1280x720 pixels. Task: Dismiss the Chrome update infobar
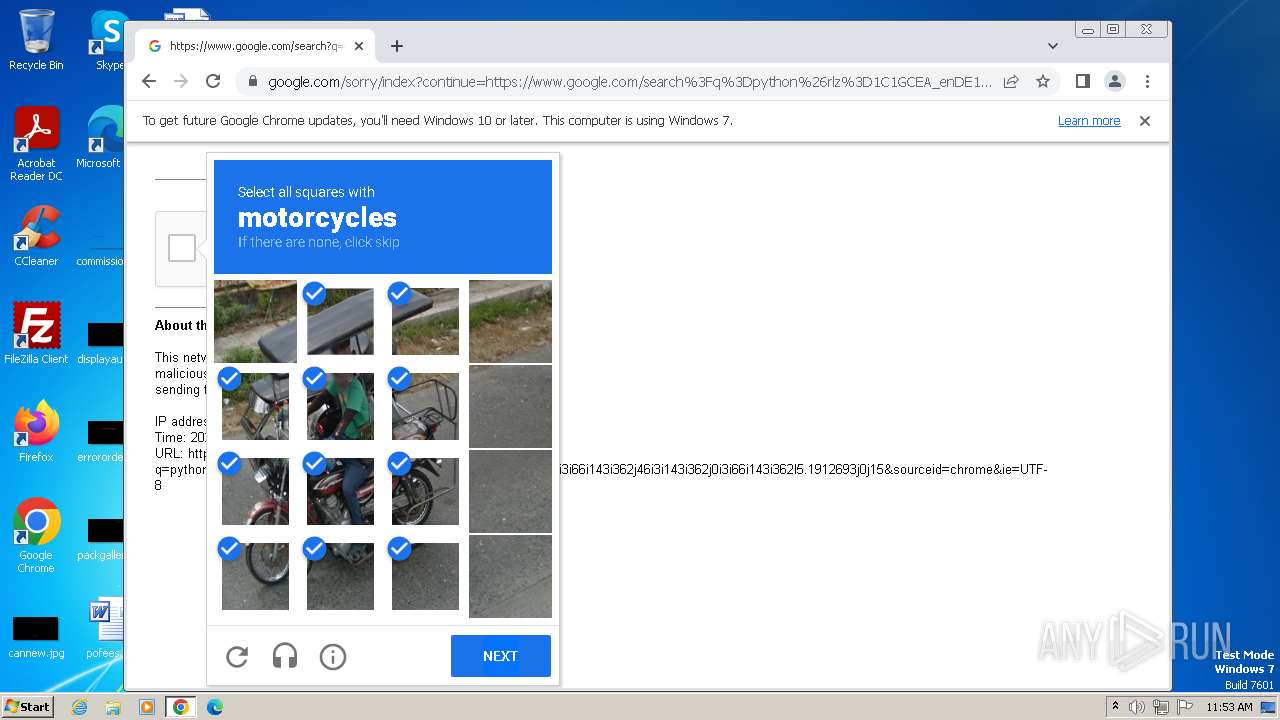1145,121
